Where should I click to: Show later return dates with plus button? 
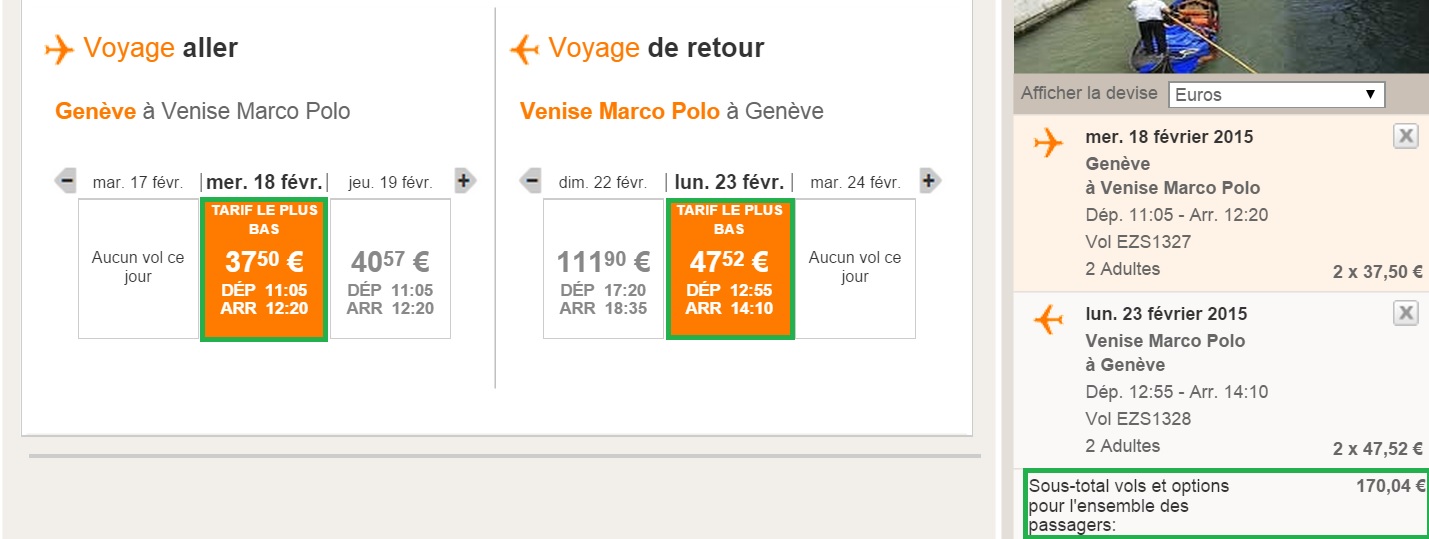click(x=929, y=181)
